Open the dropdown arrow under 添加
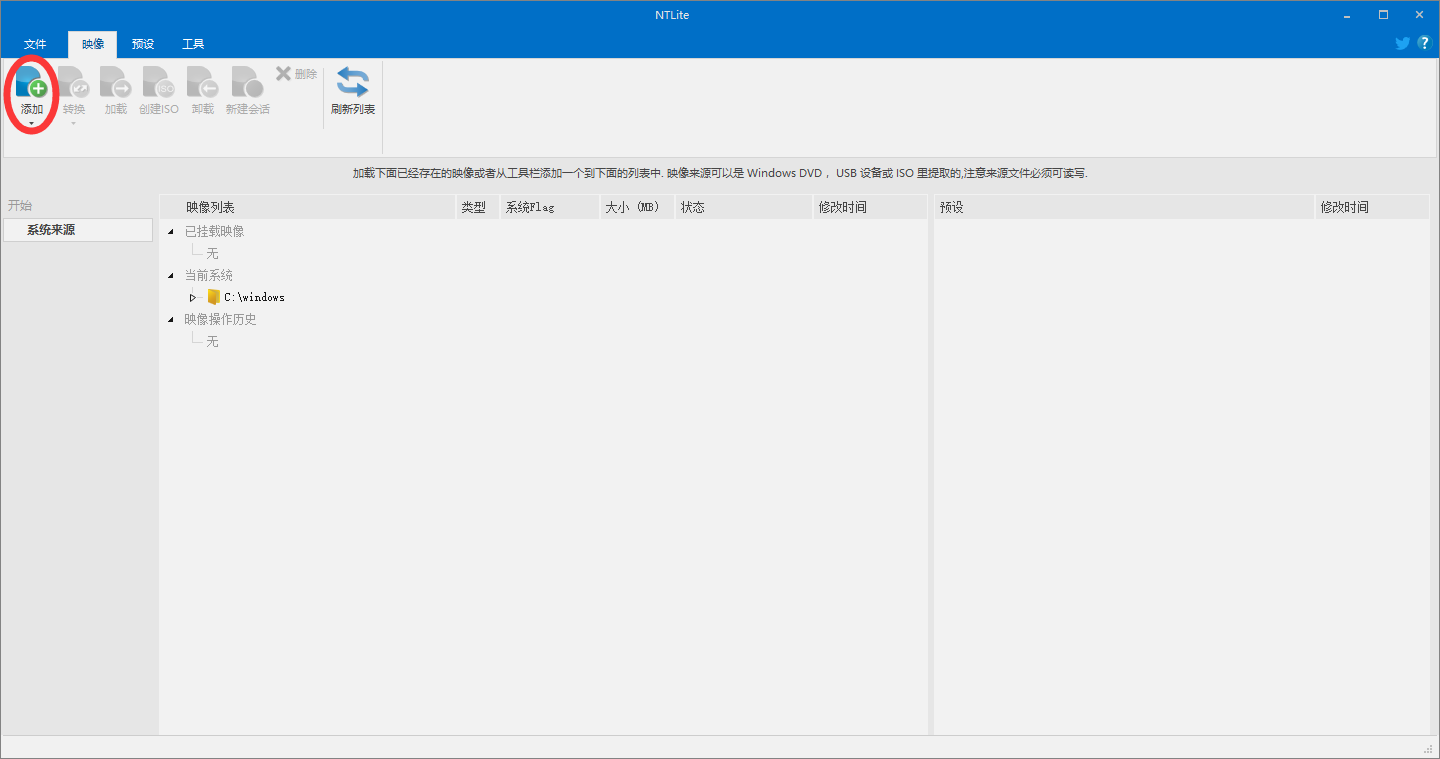 31,124
